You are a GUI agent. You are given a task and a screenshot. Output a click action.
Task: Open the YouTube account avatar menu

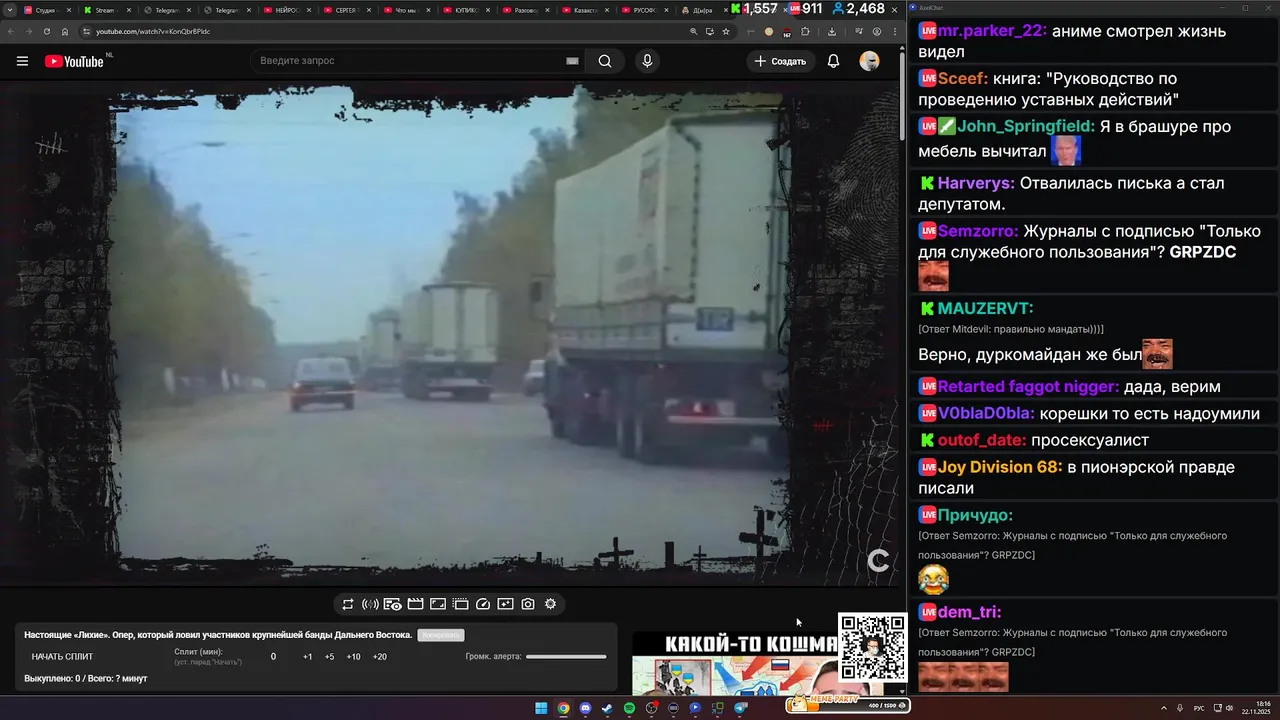point(869,61)
